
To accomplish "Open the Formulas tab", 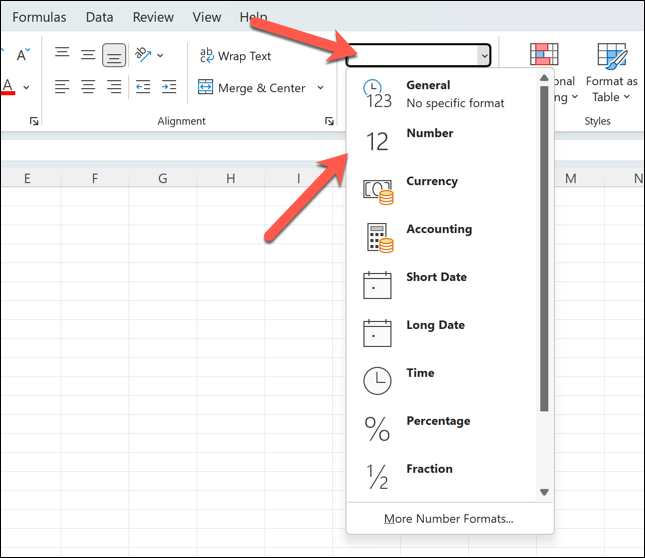I will [x=39, y=17].
